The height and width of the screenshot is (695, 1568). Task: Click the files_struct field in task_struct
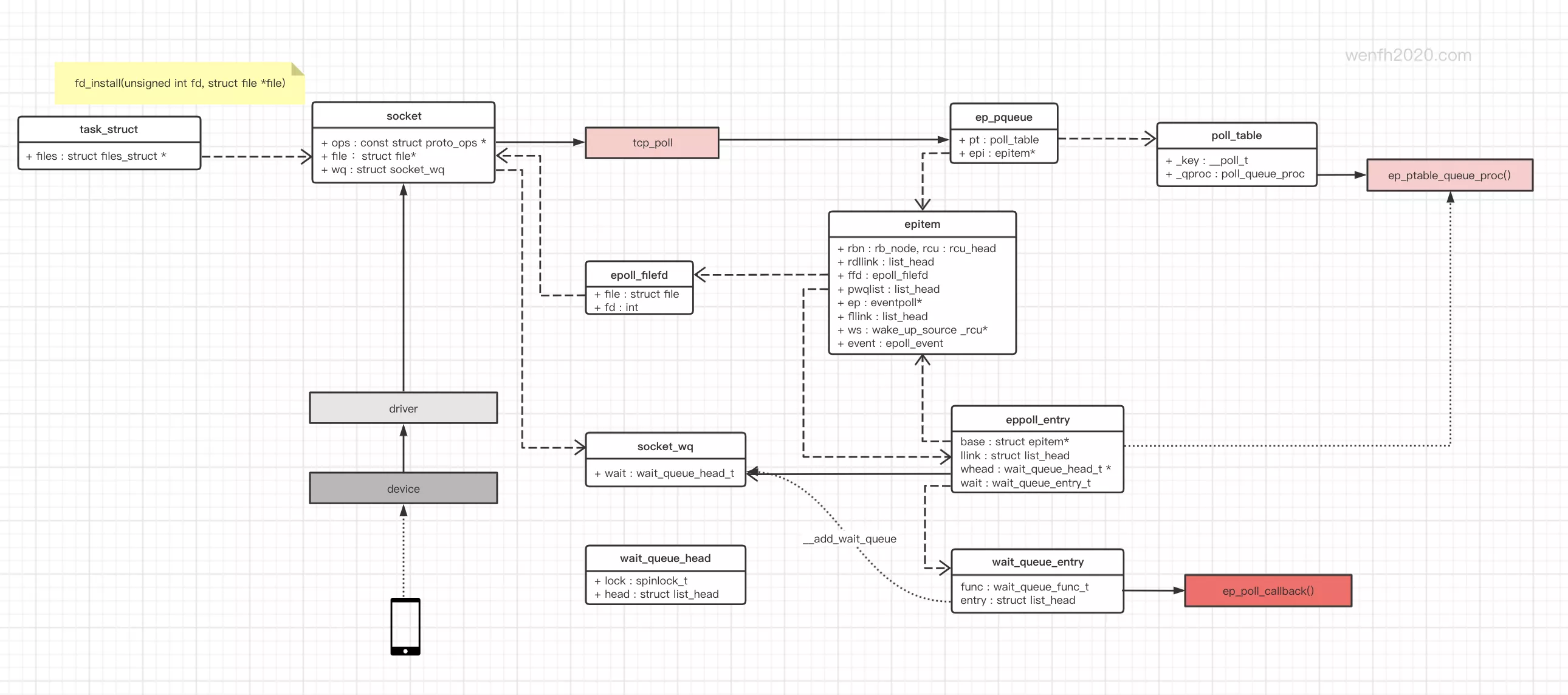(x=96, y=156)
